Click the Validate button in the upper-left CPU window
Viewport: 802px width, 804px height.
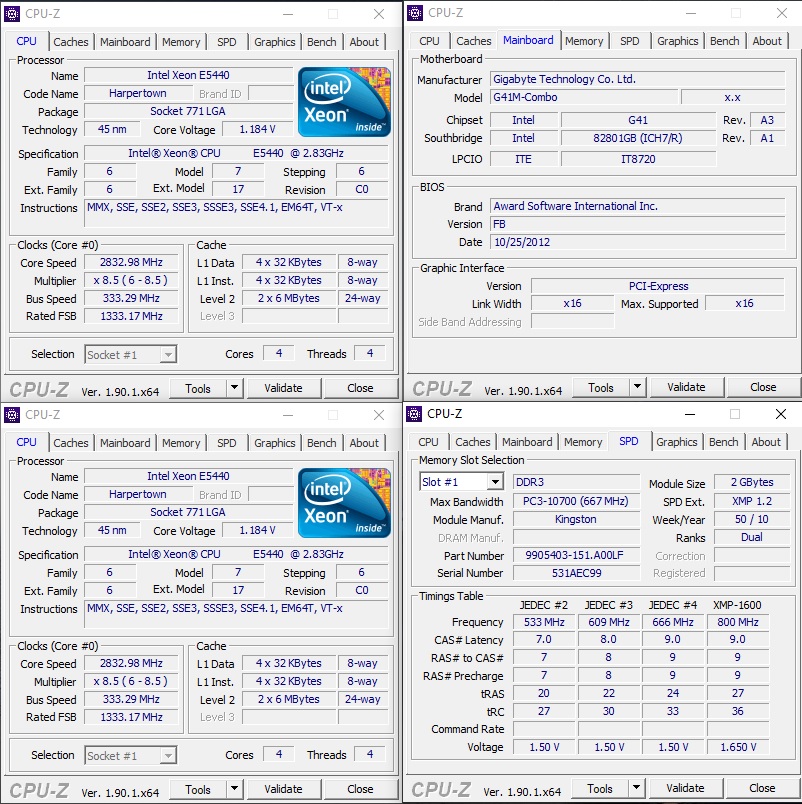284,388
